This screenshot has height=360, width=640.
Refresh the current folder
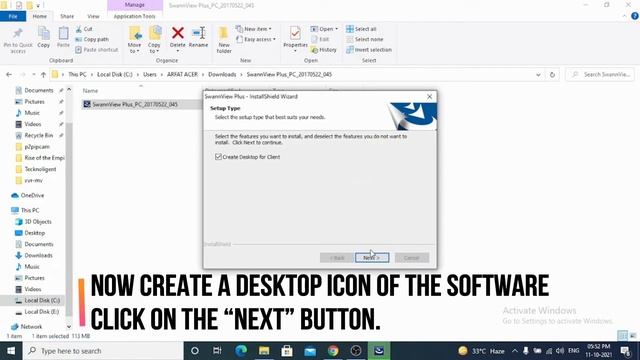click(552, 75)
